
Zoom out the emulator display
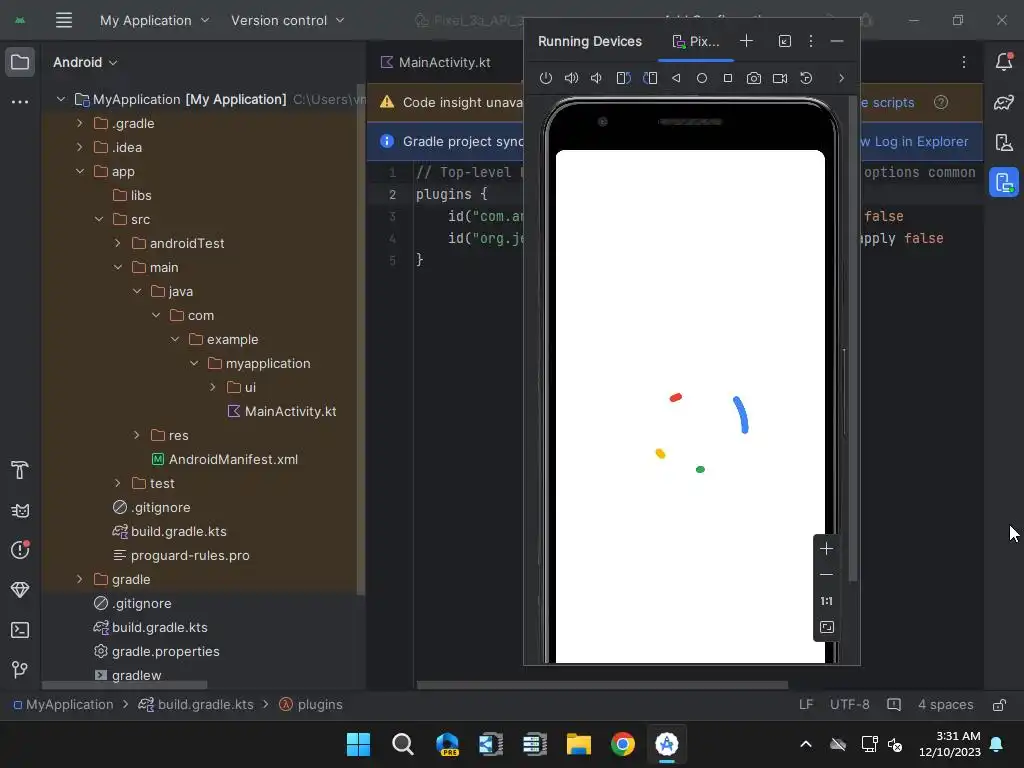(x=826, y=575)
